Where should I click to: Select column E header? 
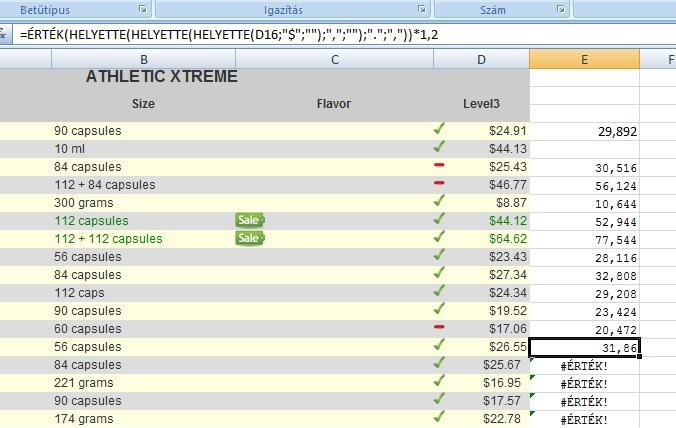pyautogui.click(x=584, y=59)
